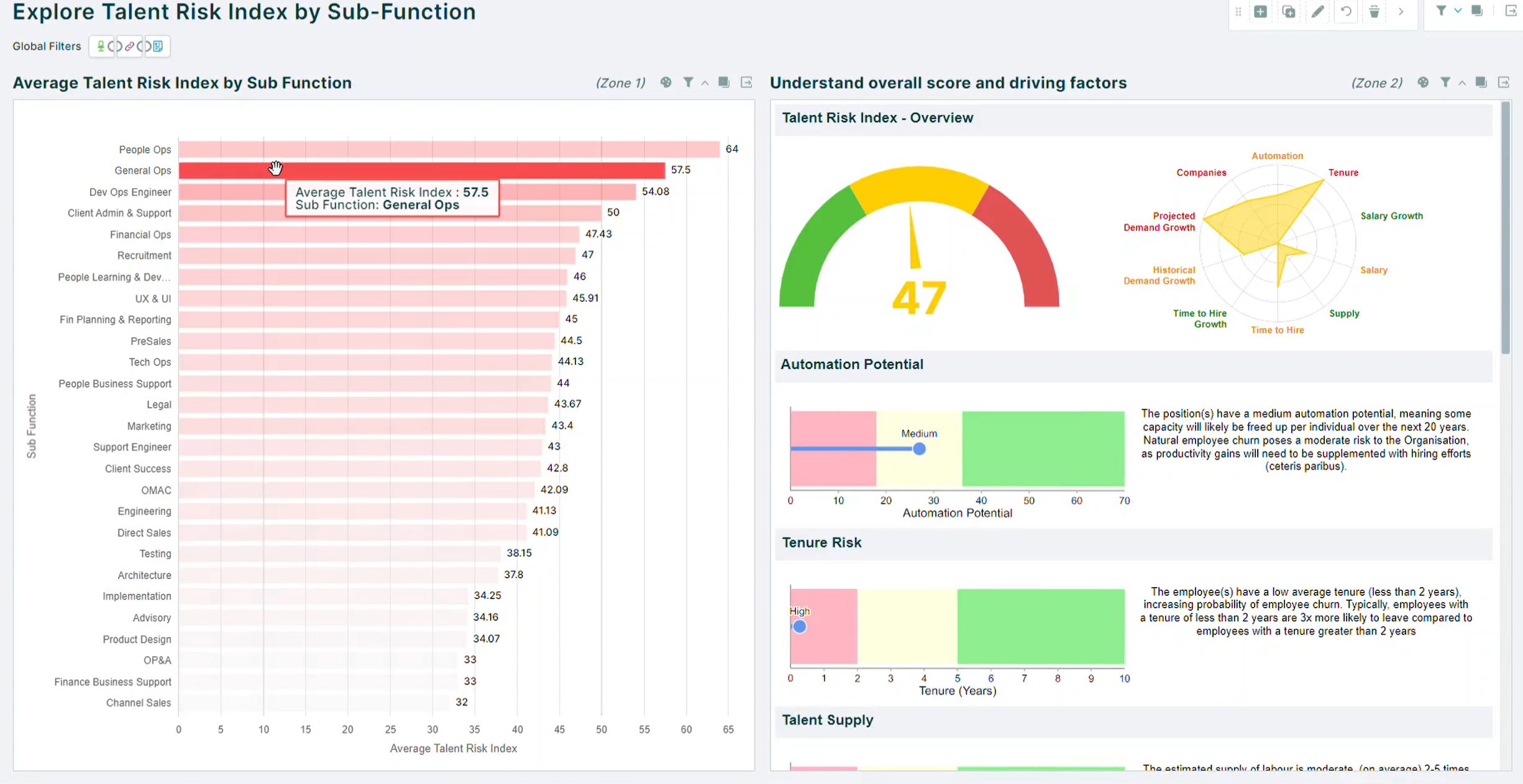
Task: Click the Zone 2 vertical scrollbar
Action: pyautogui.click(x=1505, y=228)
